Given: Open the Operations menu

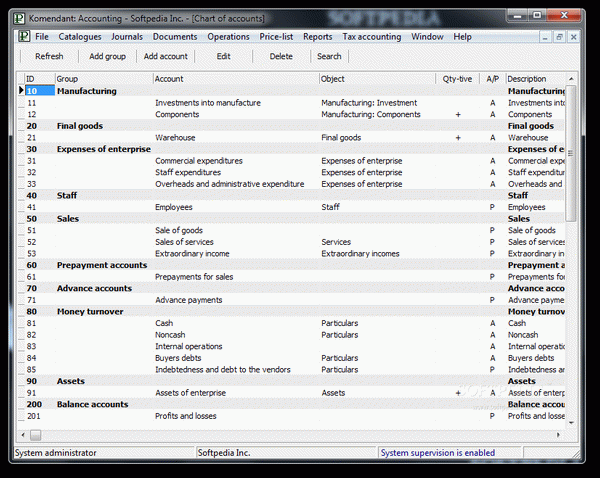Looking at the screenshot, I should pyautogui.click(x=228, y=37).
